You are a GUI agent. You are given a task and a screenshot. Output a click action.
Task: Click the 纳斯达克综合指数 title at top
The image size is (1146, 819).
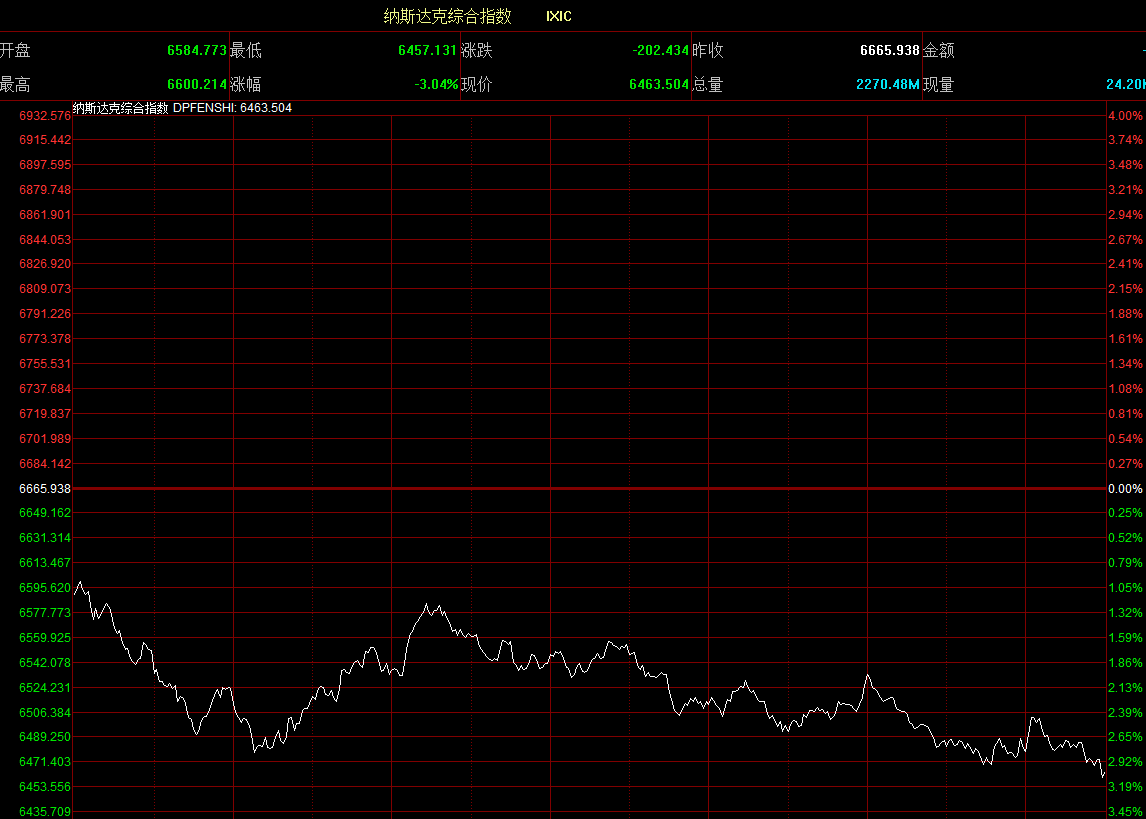(x=447, y=16)
